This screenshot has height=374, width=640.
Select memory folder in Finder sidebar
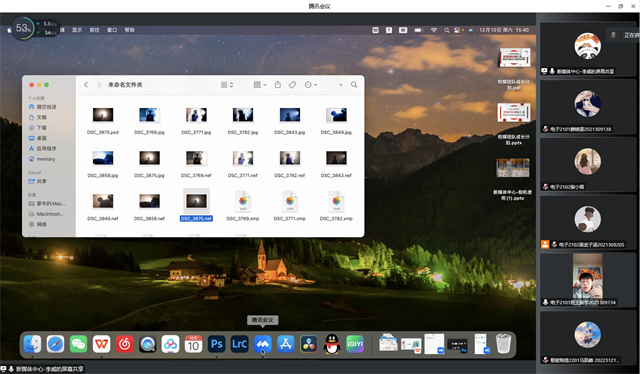click(45, 159)
